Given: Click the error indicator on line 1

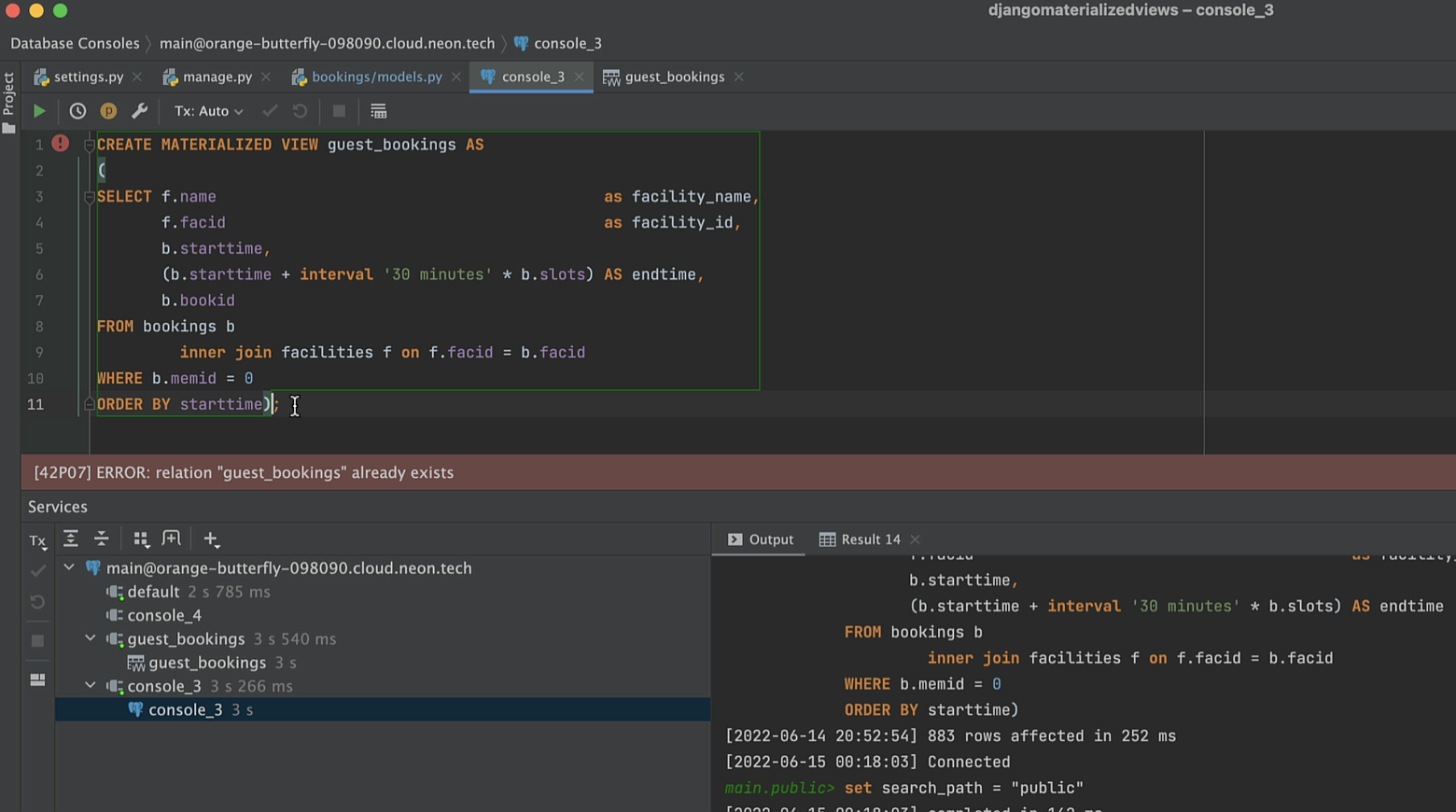Looking at the screenshot, I should (x=61, y=144).
